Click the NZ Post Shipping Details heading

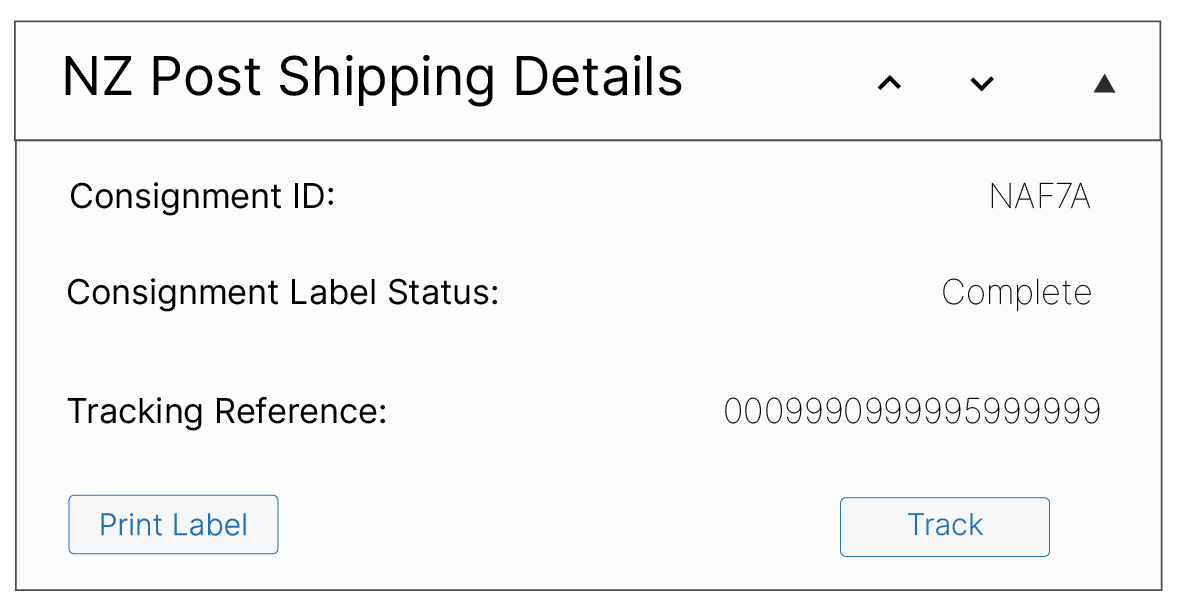point(372,78)
